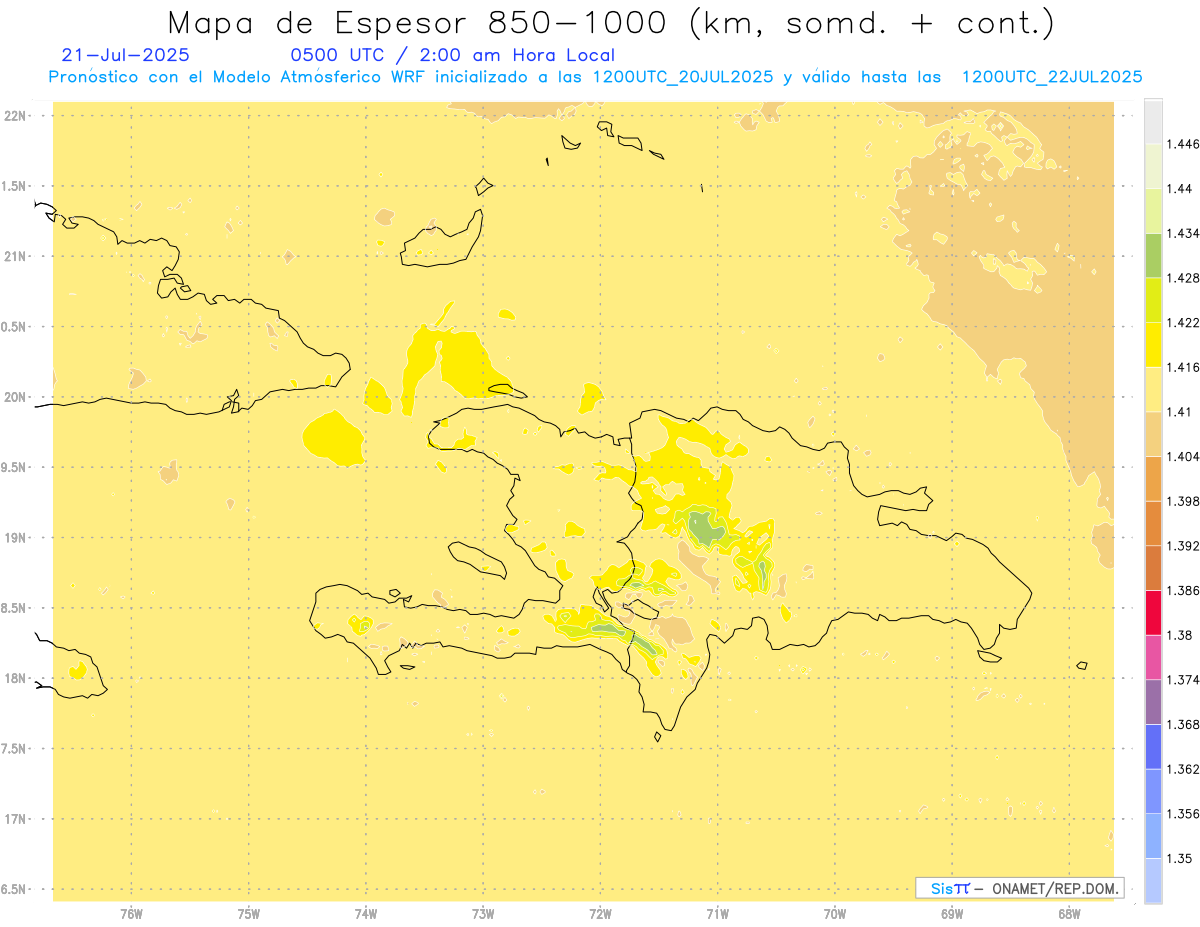Image resolution: width=1200 pixels, height=927 pixels.
Task: Select the date label "21-Jul-2025"
Action: click(125, 56)
